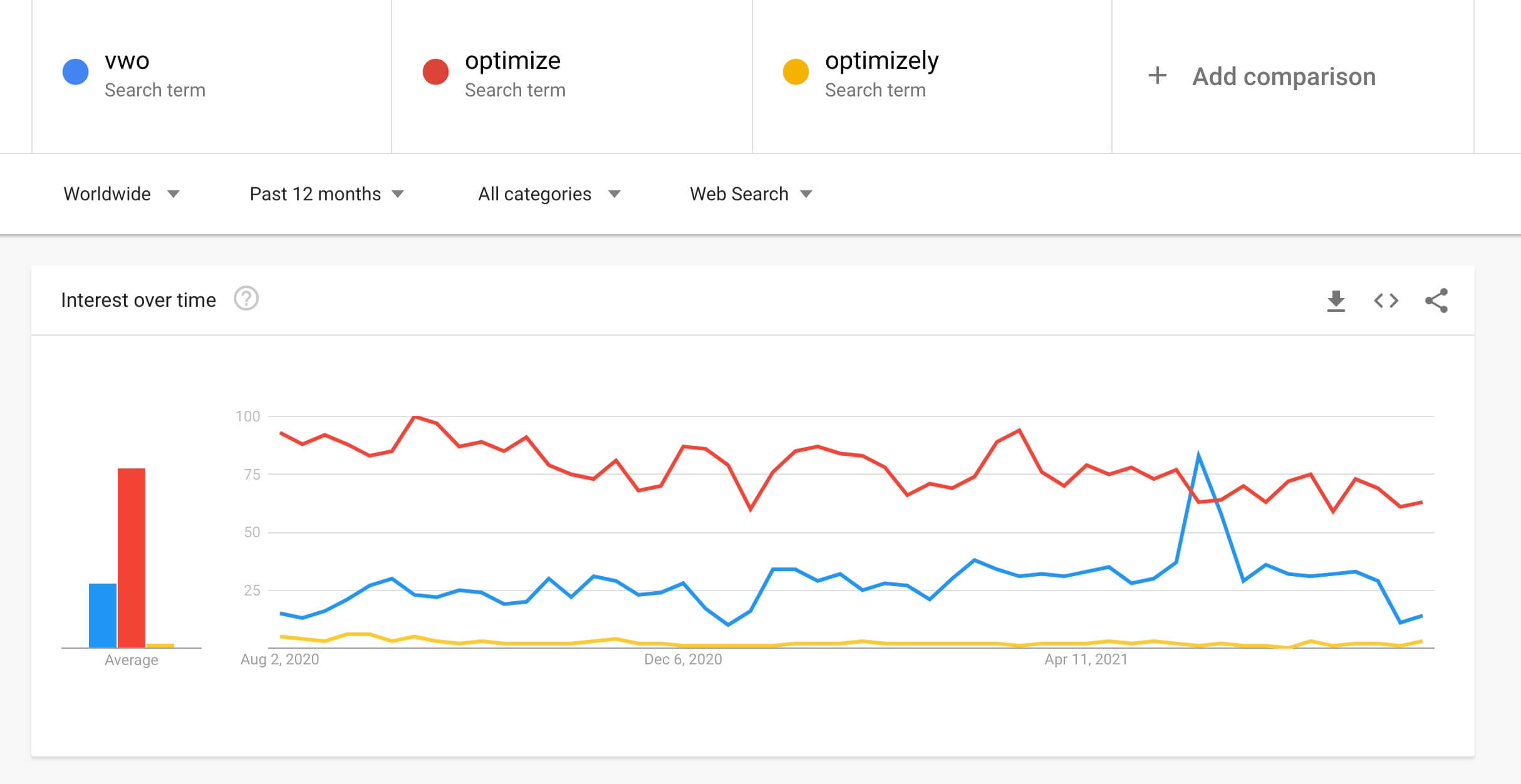Click the Add comparison button

tap(1262, 76)
